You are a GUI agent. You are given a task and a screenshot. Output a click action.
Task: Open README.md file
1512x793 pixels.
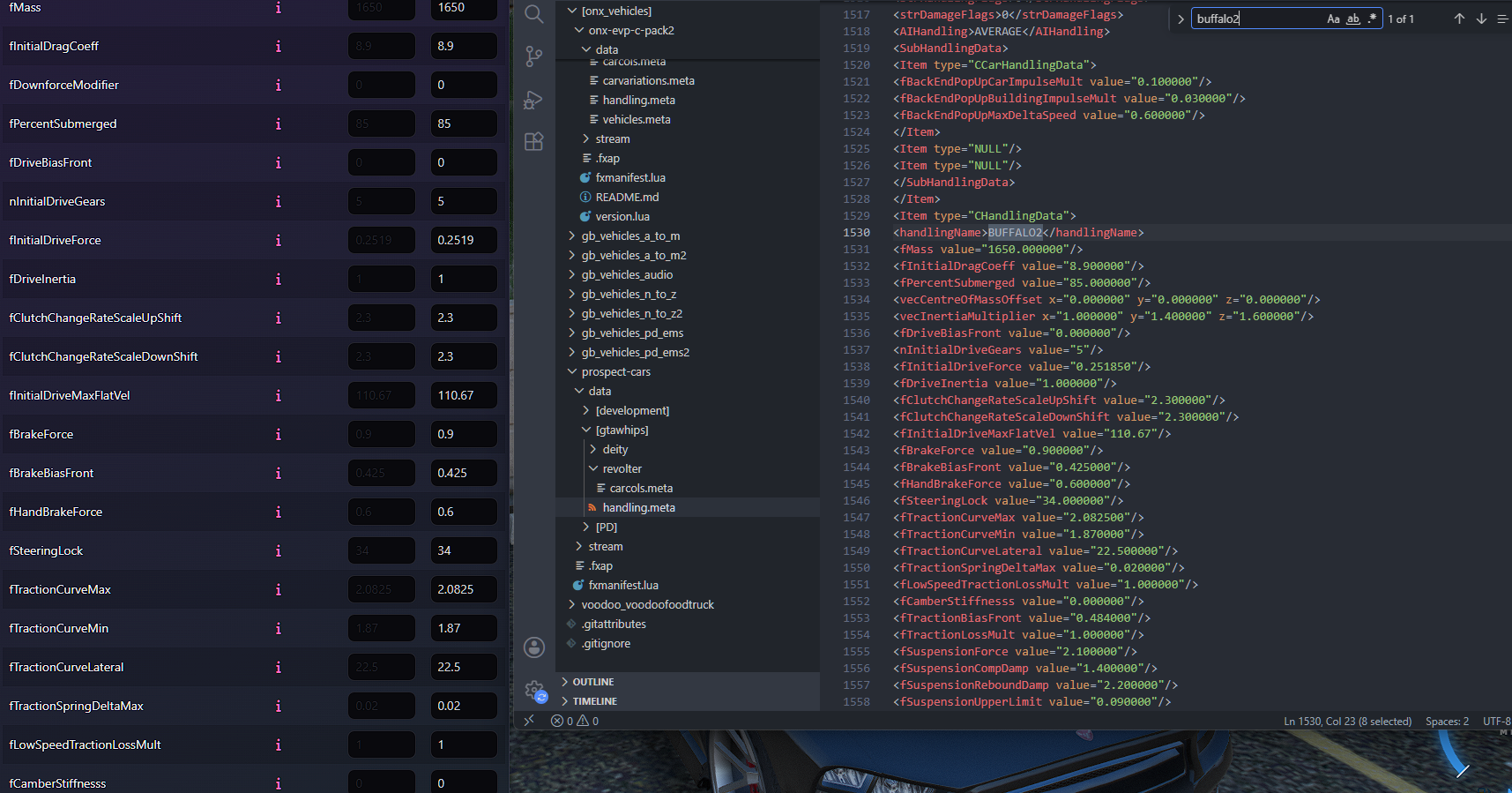click(627, 197)
